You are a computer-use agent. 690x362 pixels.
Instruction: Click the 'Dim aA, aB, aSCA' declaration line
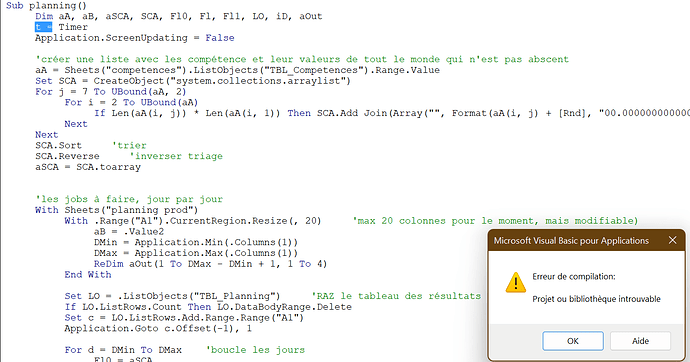click(179, 16)
